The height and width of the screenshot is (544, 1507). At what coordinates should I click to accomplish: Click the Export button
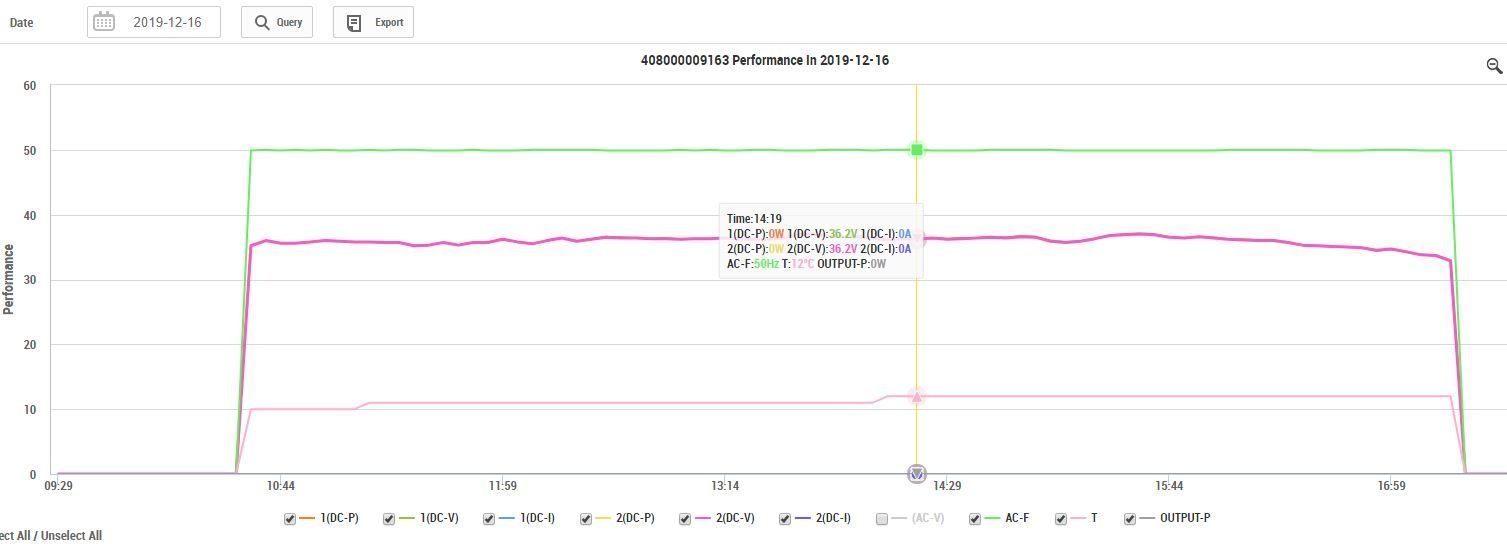pos(373,22)
